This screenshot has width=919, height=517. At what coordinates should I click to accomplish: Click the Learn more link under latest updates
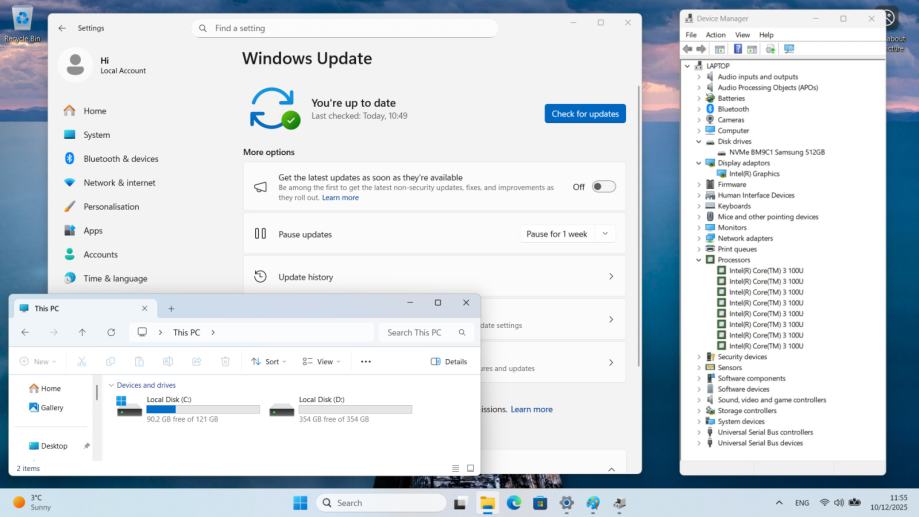340,198
